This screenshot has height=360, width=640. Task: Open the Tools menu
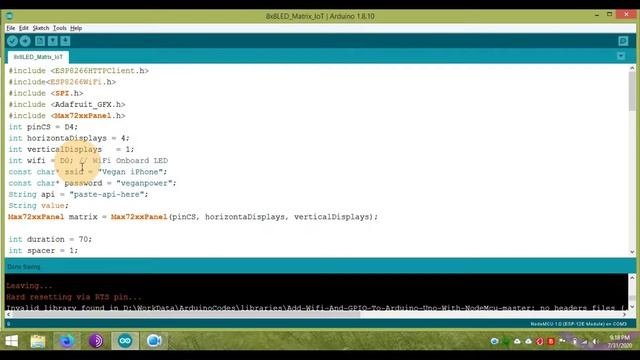click(x=60, y=28)
